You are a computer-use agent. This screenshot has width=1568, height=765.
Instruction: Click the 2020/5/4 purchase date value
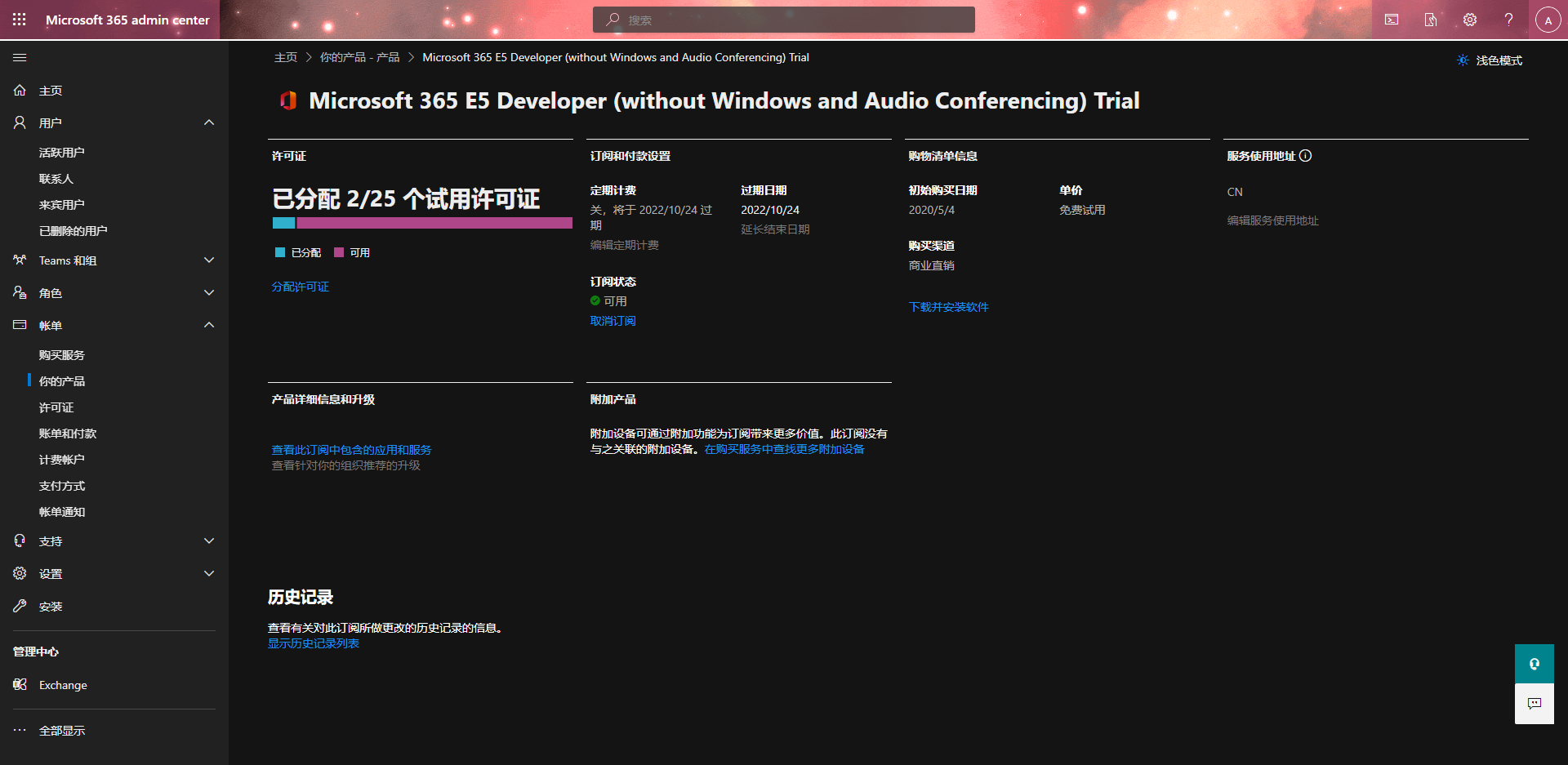pos(932,210)
